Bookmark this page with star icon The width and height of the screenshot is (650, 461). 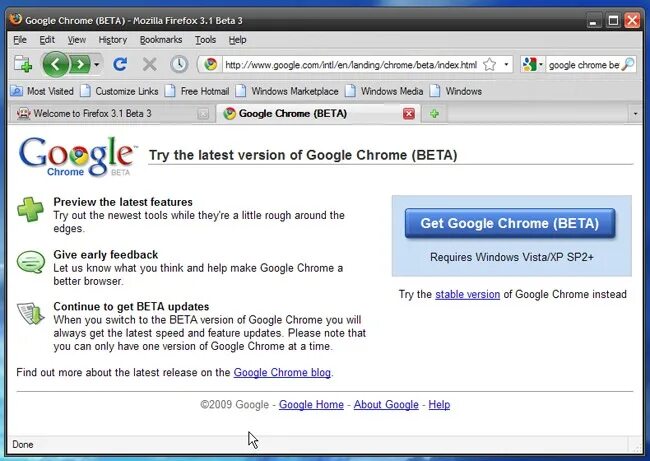click(489, 65)
